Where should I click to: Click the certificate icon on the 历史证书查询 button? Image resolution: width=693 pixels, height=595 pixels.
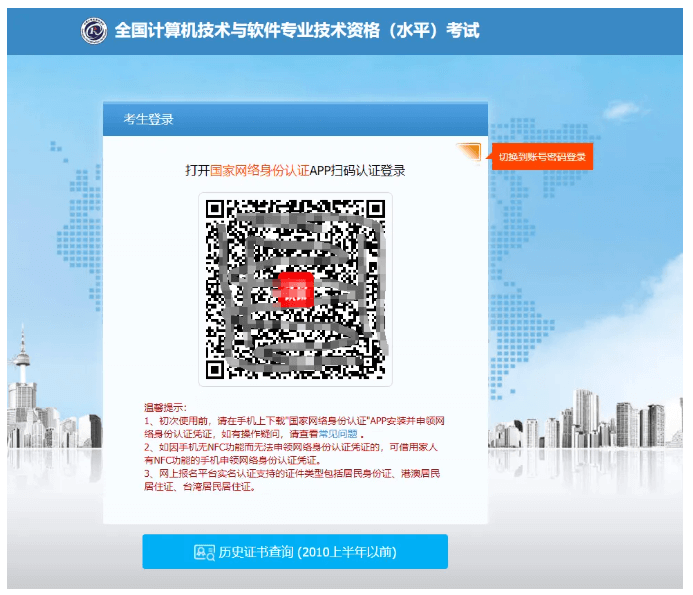[x=204, y=552]
